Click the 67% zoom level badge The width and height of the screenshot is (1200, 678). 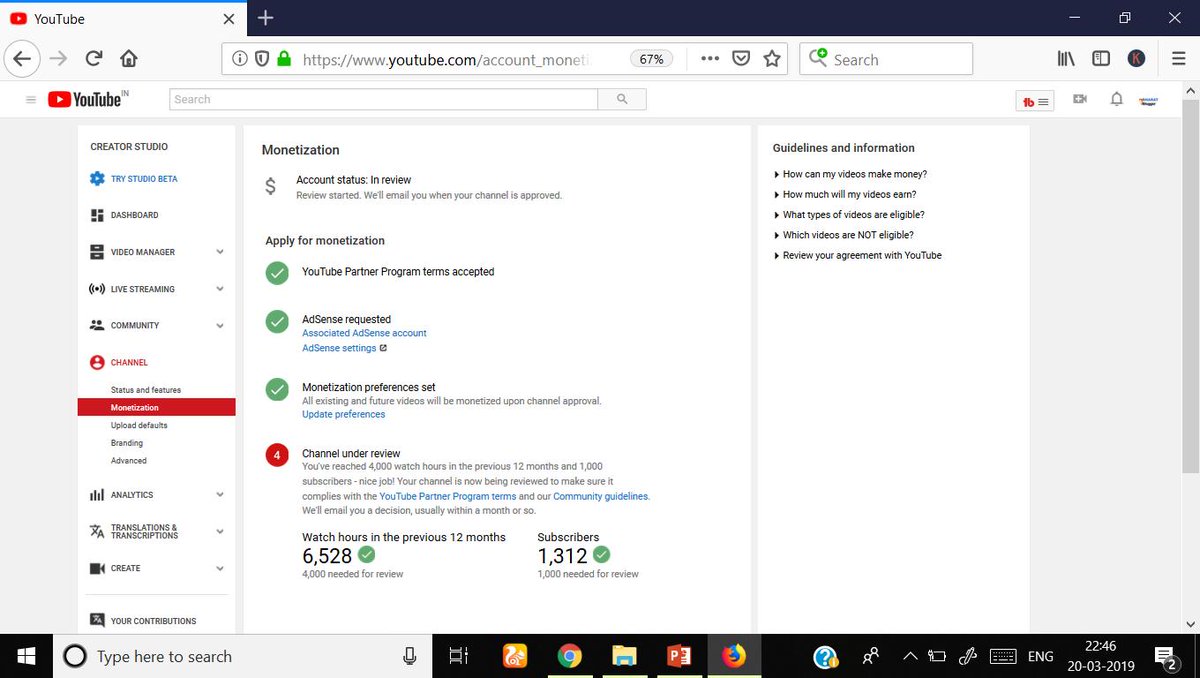(x=651, y=59)
